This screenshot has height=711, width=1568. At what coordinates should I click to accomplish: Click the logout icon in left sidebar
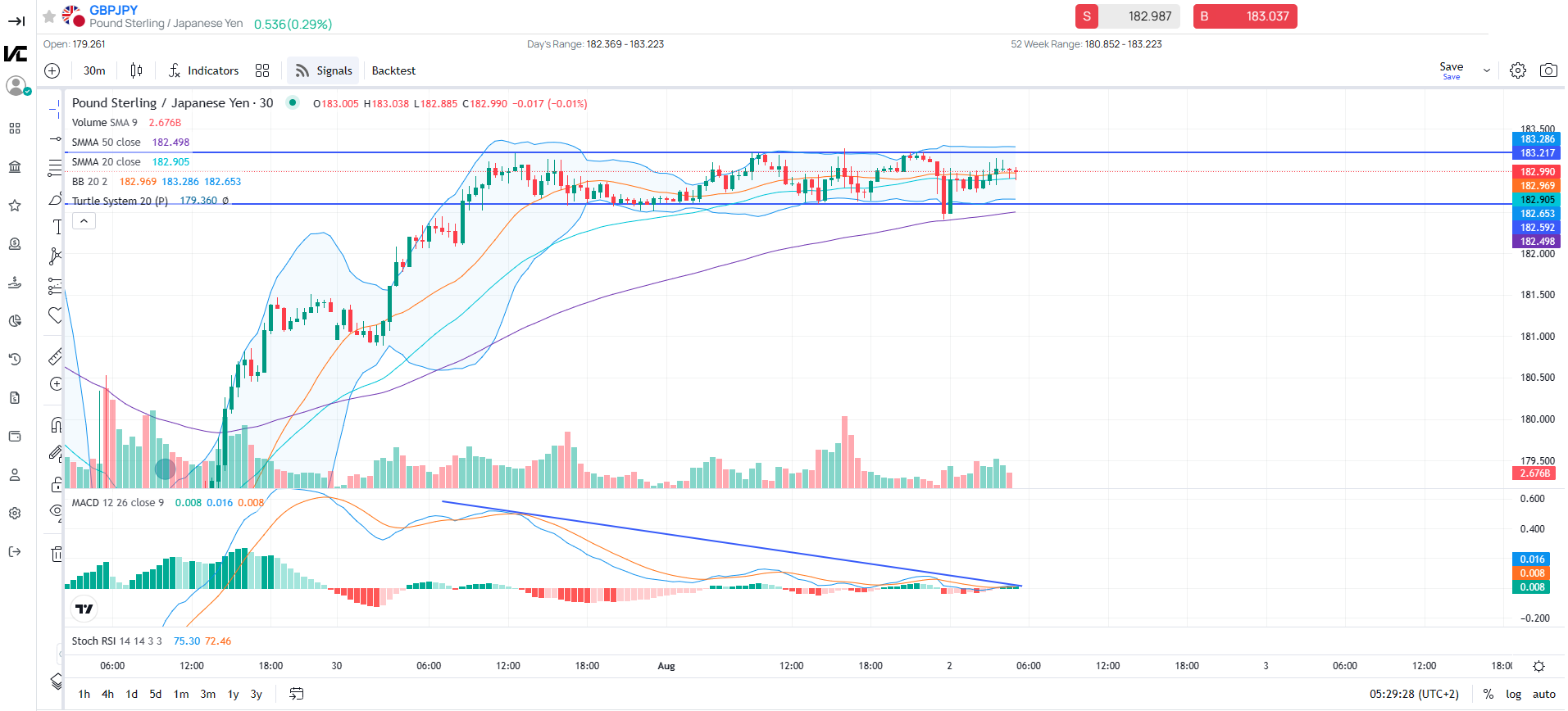(x=15, y=551)
